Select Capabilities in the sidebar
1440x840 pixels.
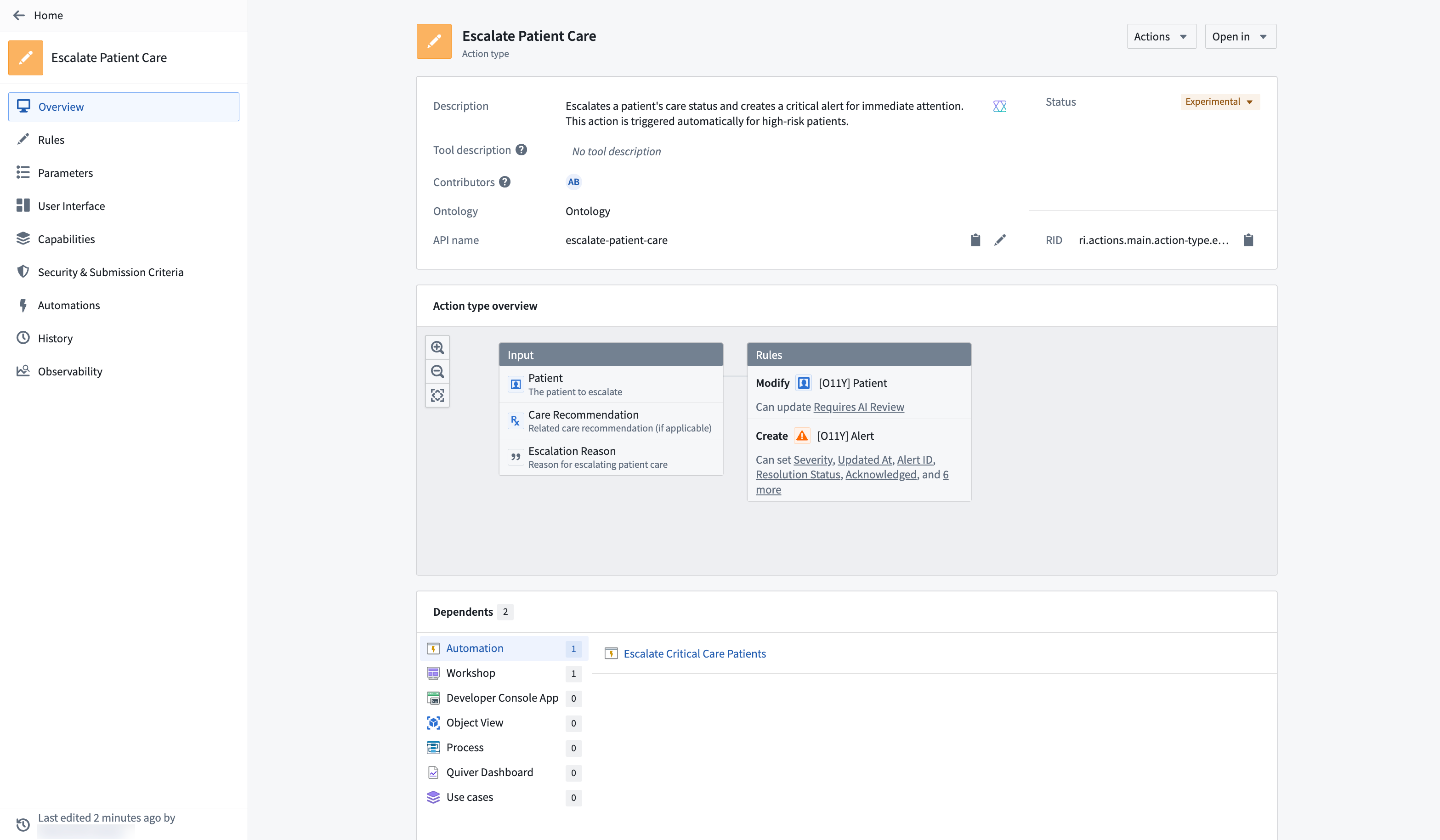click(x=66, y=238)
